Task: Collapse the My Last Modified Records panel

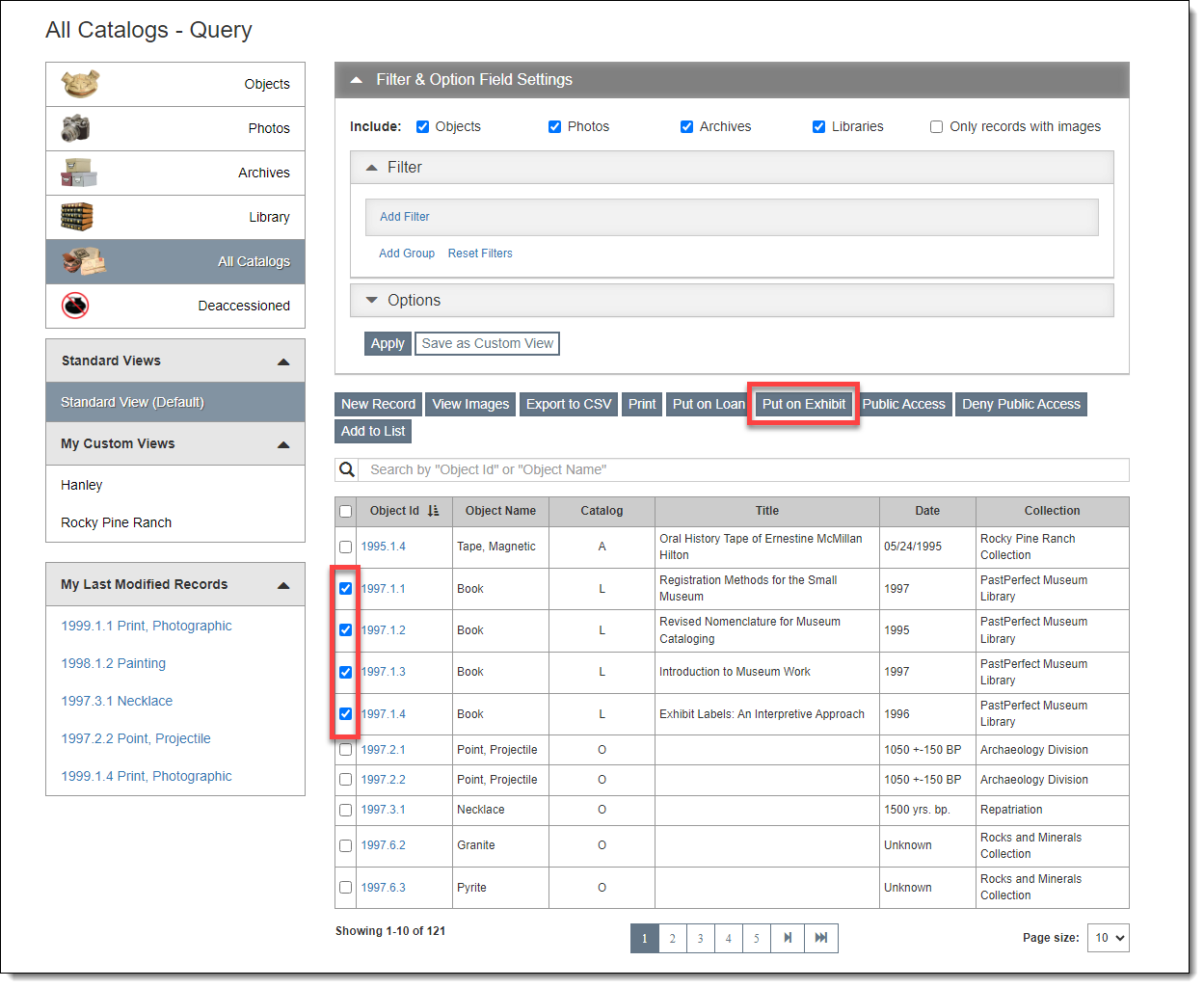Action: [283, 585]
